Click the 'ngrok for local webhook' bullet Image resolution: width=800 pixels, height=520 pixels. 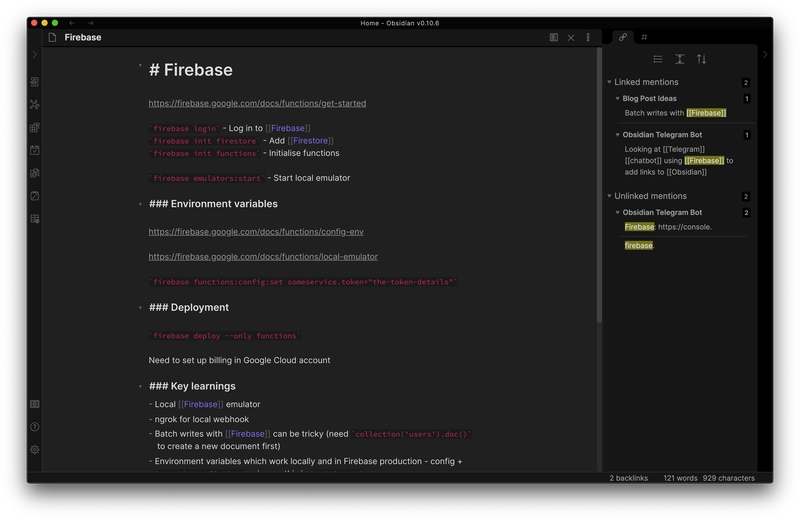[199, 419]
